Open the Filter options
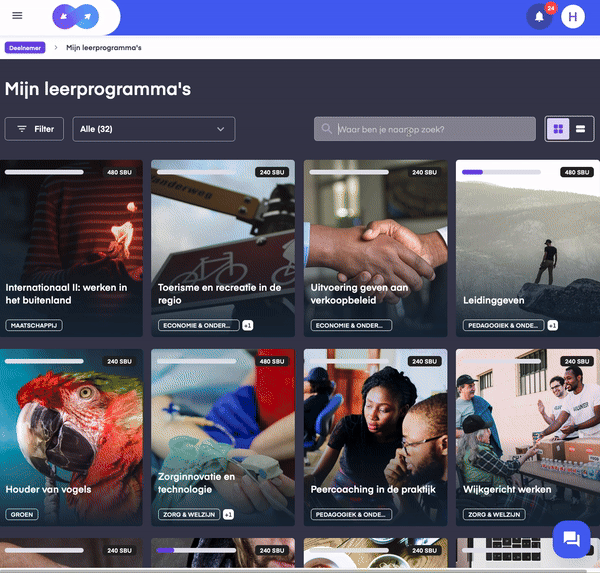600x573 pixels. pos(34,129)
